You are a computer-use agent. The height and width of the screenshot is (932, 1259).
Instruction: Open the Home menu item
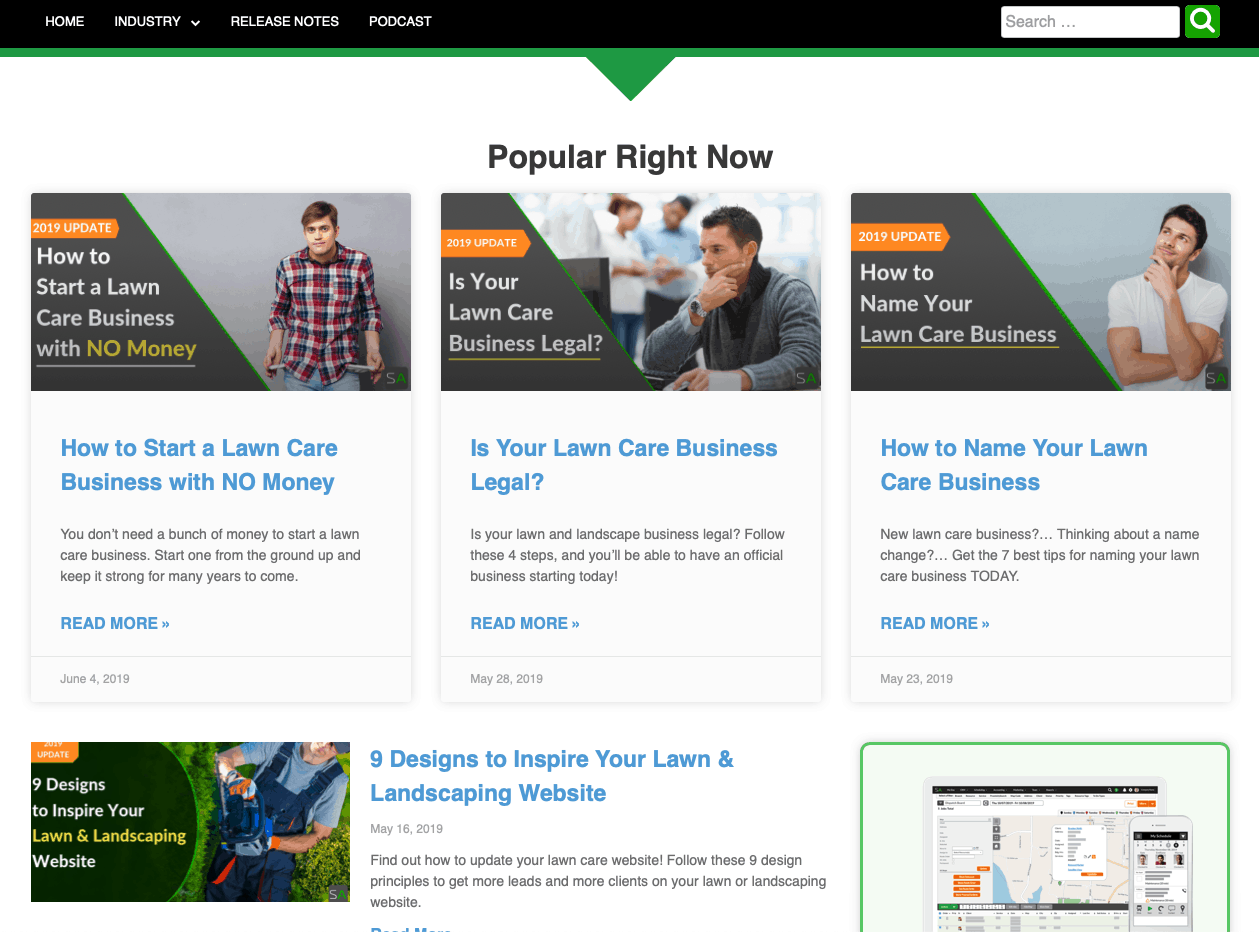pos(65,21)
